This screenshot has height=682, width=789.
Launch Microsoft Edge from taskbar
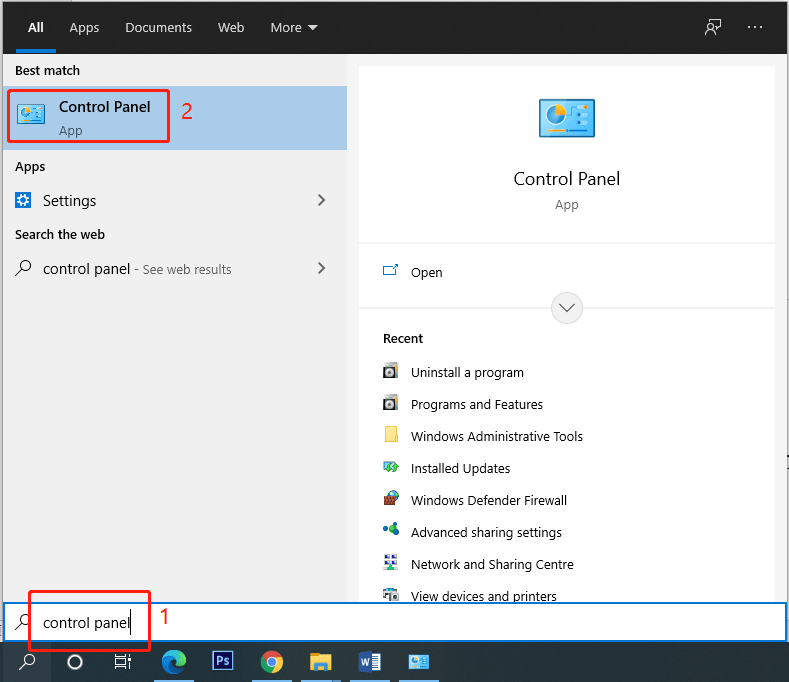click(x=174, y=662)
